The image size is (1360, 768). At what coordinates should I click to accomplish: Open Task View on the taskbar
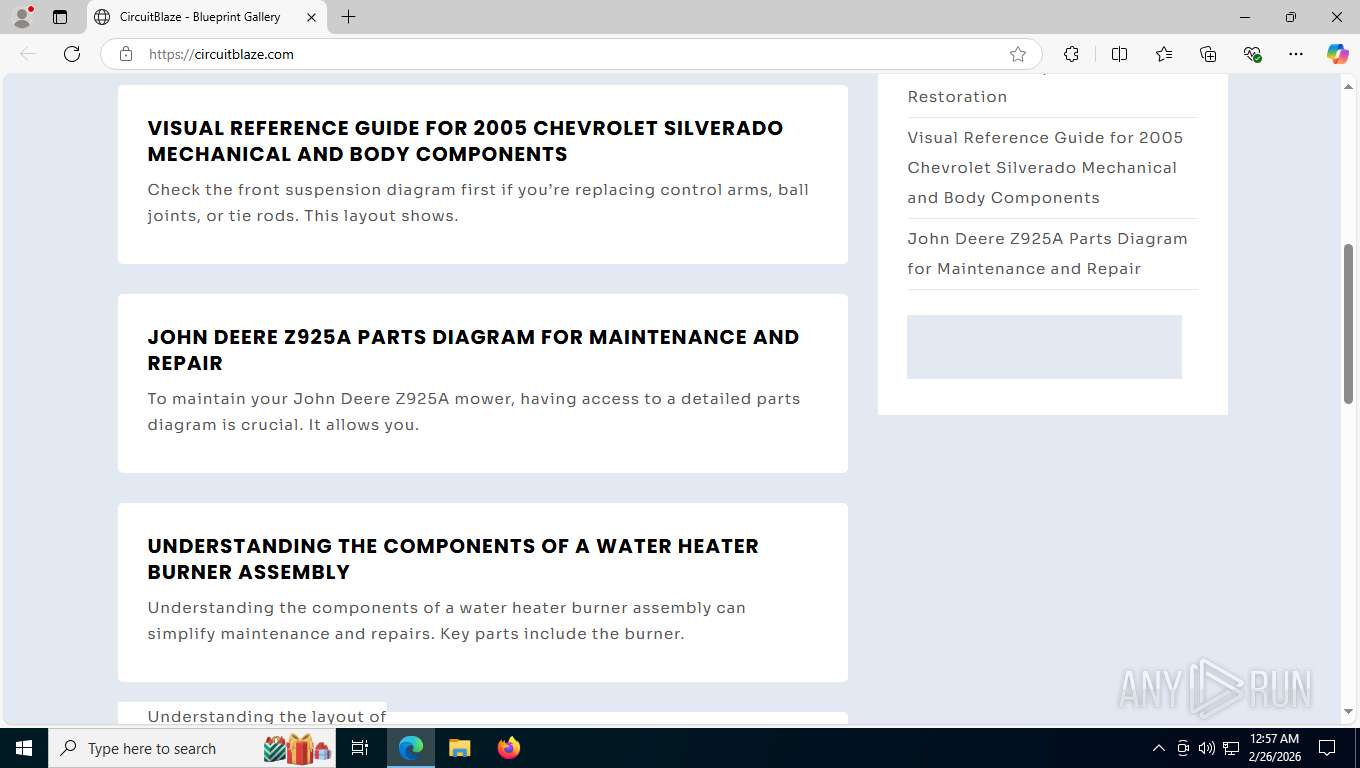(x=361, y=748)
